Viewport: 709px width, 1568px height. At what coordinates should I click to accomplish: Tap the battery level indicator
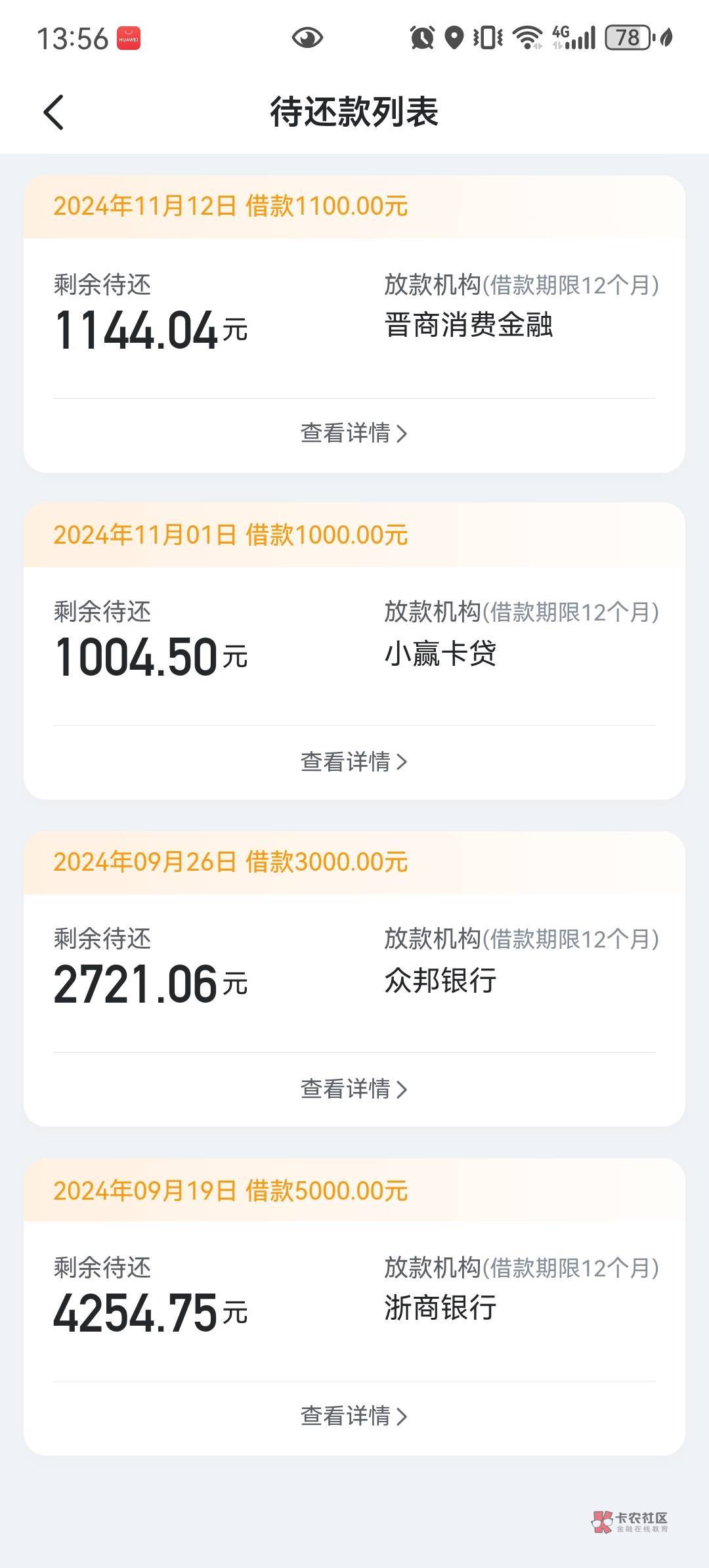(628, 38)
